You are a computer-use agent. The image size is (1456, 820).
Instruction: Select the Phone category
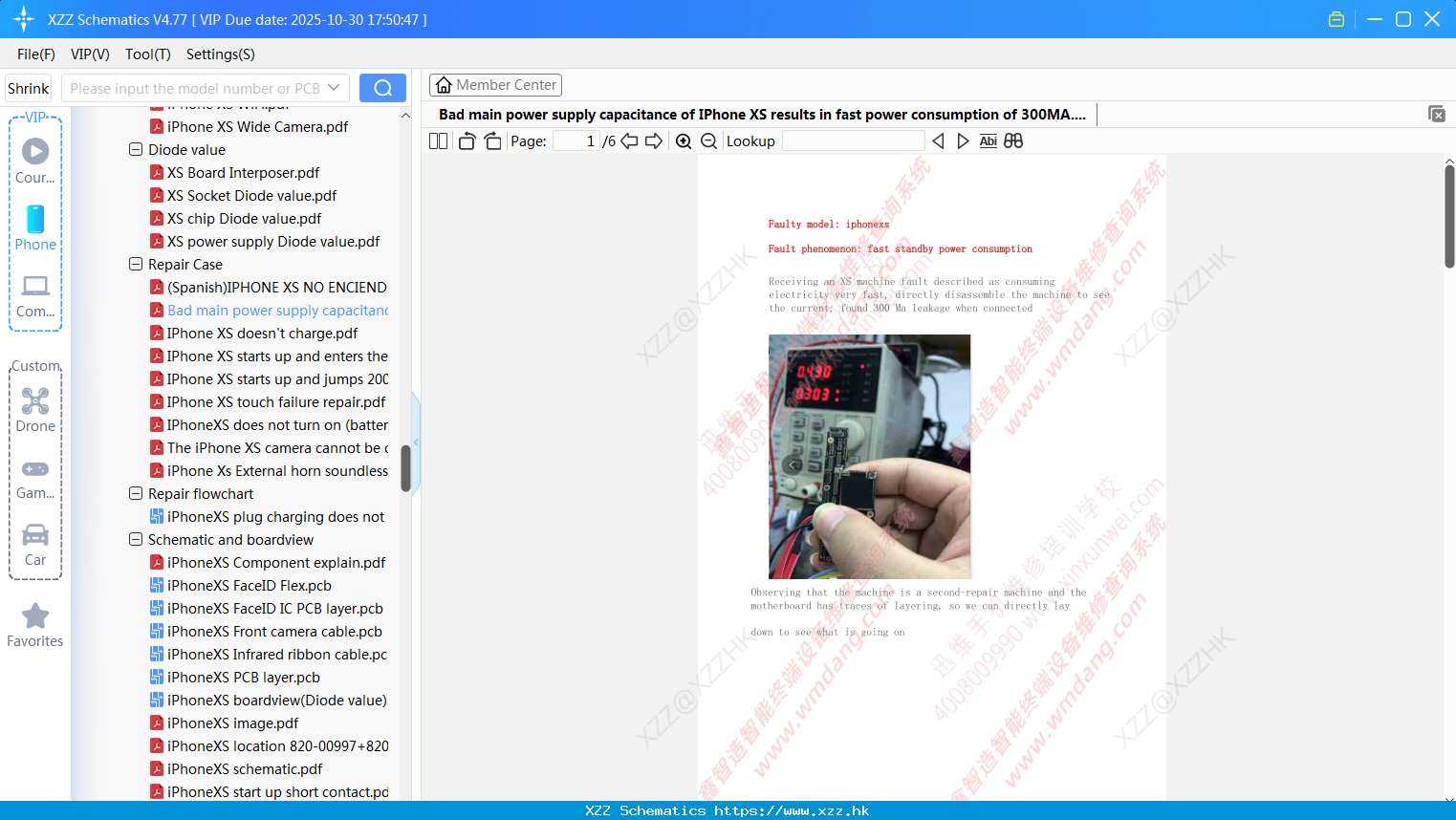point(35,228)
